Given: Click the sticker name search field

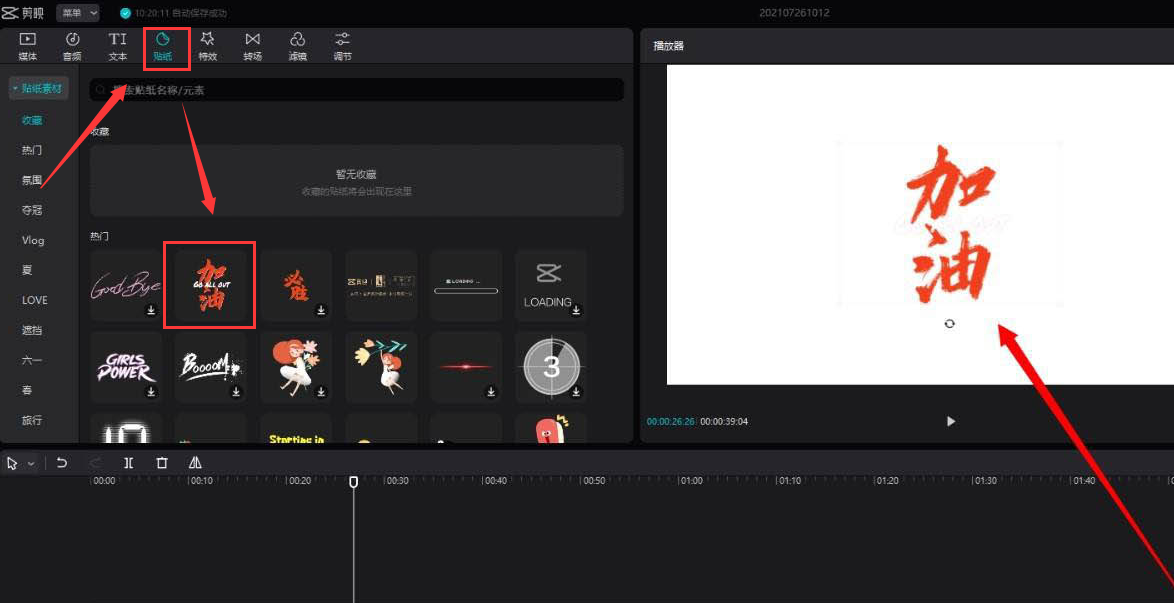Looking at the screenshot, I should coord(356,90).
